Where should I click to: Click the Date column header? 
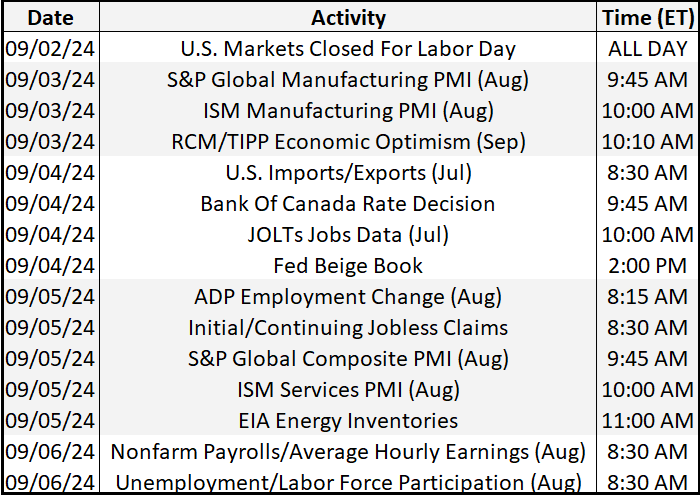tap(50, 17)
